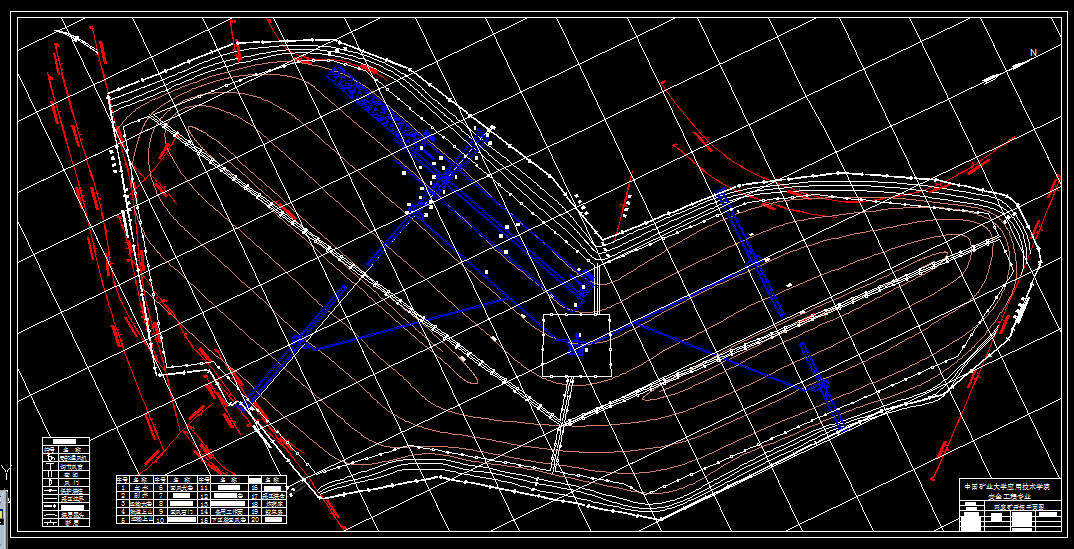Click the UCS Y-axis icon at left edge
The image size is (1074, 549).
5,470
